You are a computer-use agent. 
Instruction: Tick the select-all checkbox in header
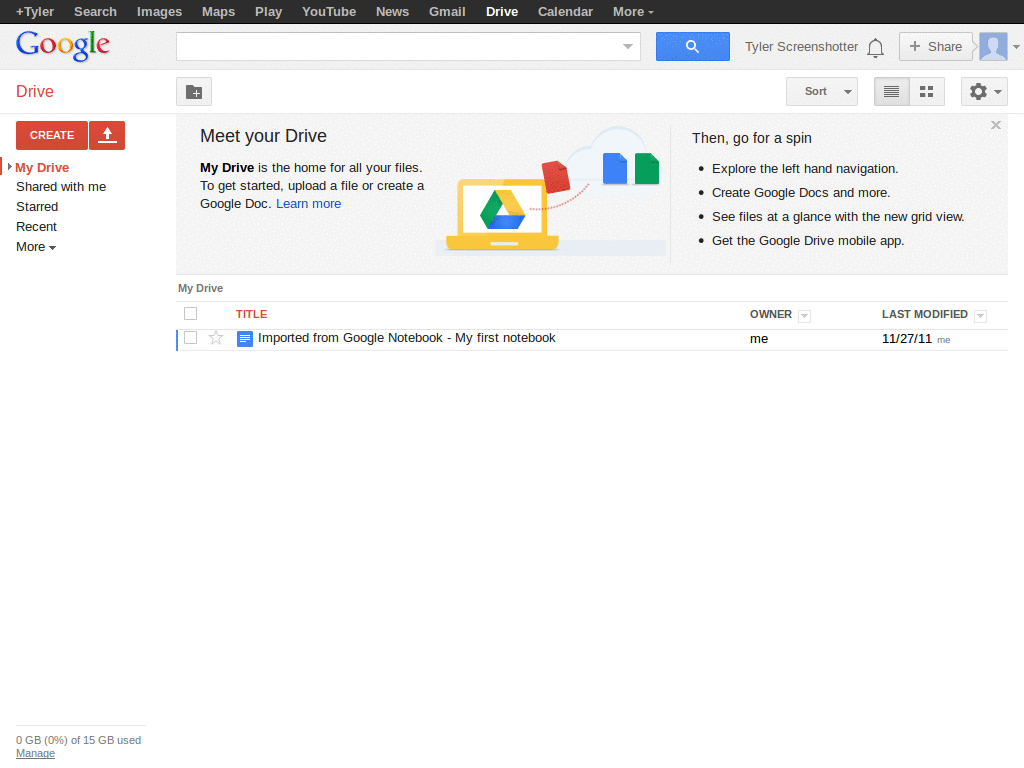(191, 313)
